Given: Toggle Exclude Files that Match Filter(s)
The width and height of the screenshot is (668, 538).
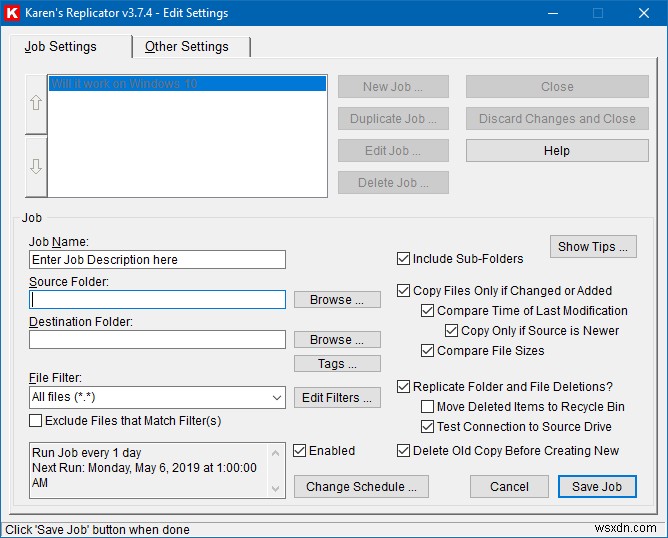Looking at the screenshot, I should pos(36,421).
